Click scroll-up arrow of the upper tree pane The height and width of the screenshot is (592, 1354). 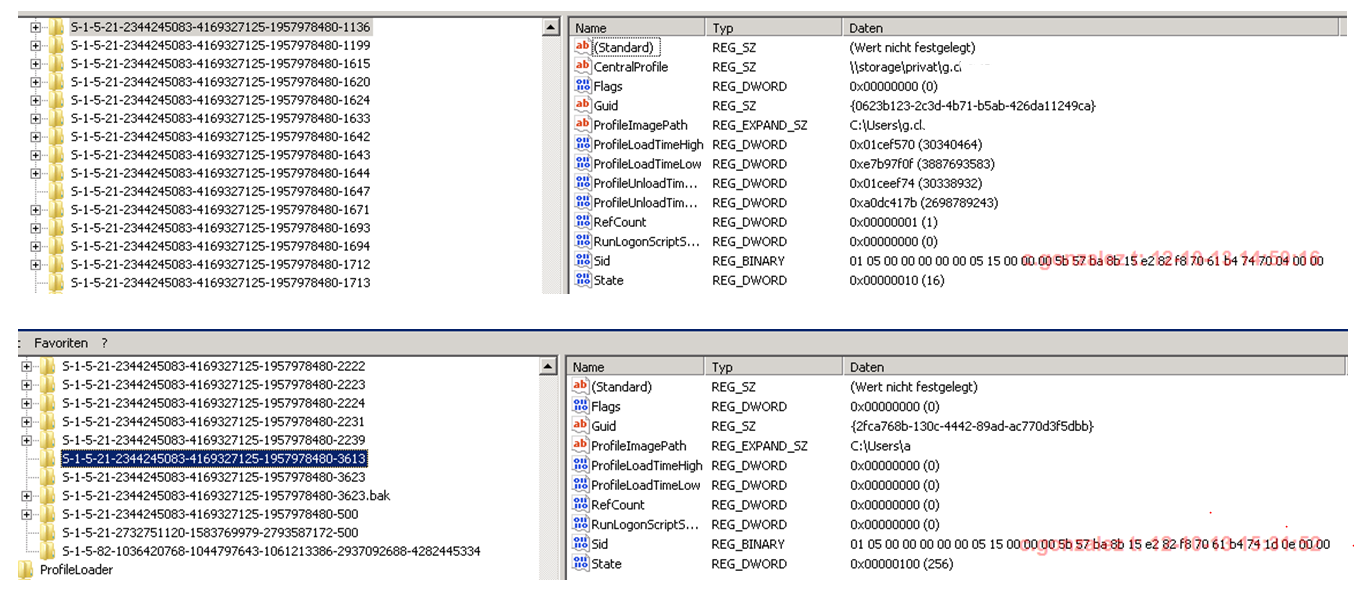(x=551, y=28)
